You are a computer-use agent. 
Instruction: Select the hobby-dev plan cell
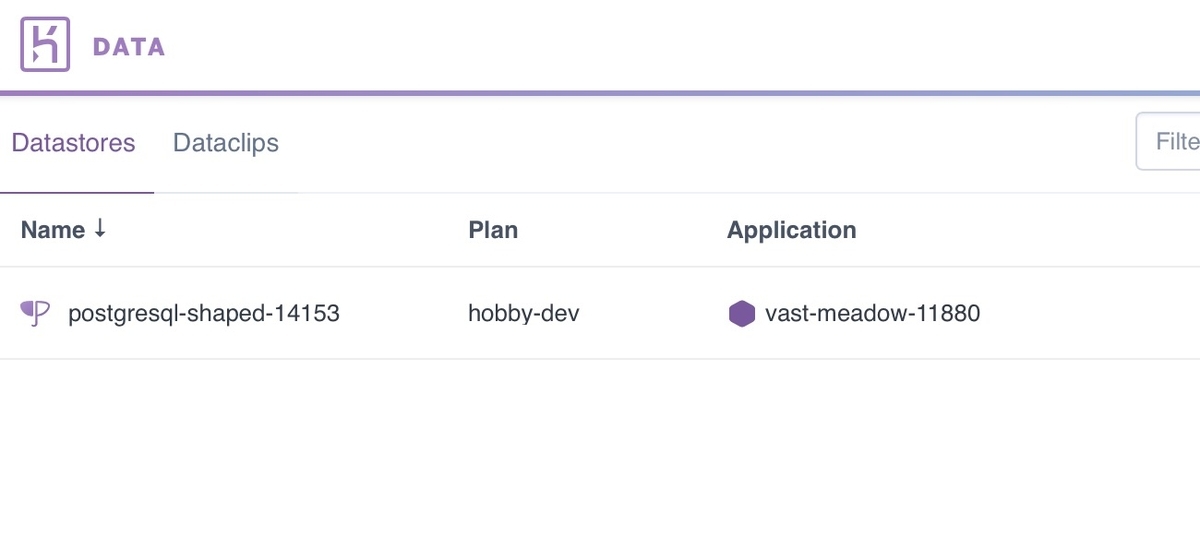(x=524, y=314)
